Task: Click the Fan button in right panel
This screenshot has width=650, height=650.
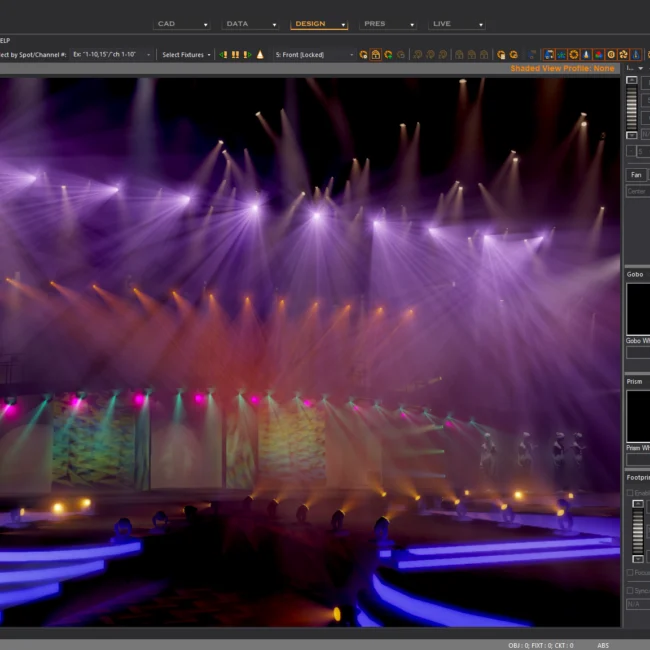Action: pos(636,175)
